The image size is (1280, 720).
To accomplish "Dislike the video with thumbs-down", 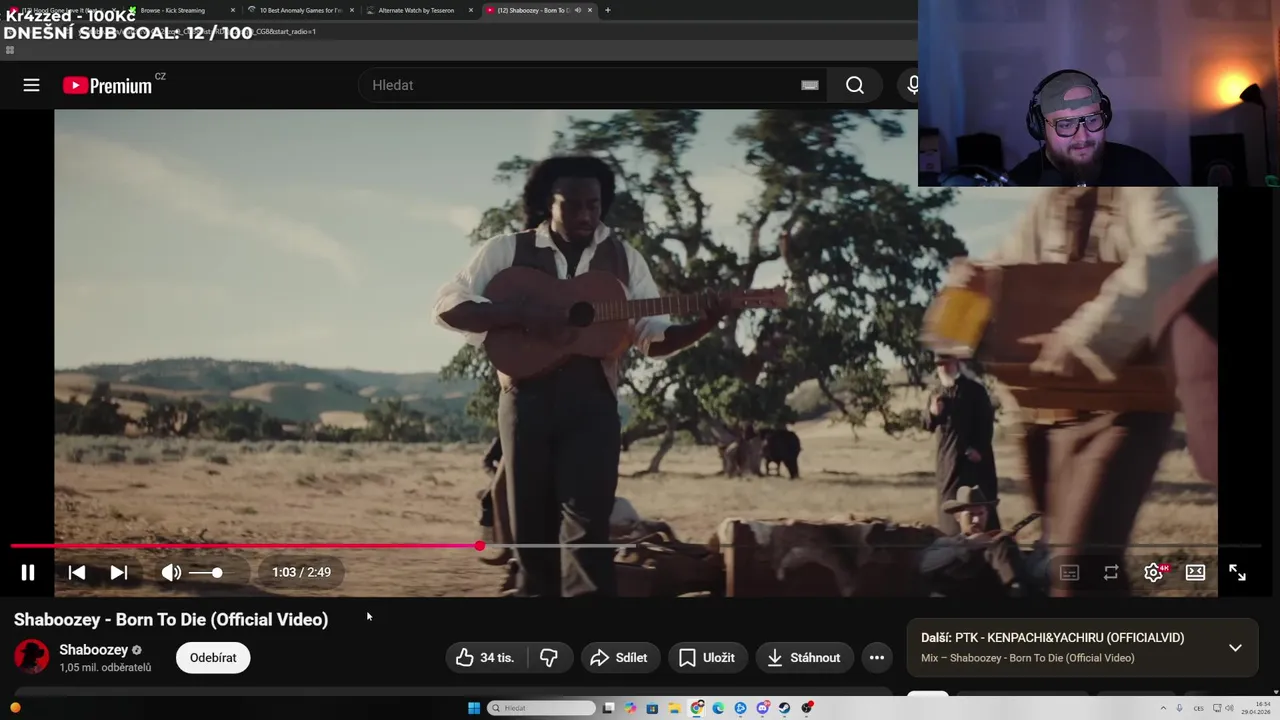I will [x=549, y=657].
